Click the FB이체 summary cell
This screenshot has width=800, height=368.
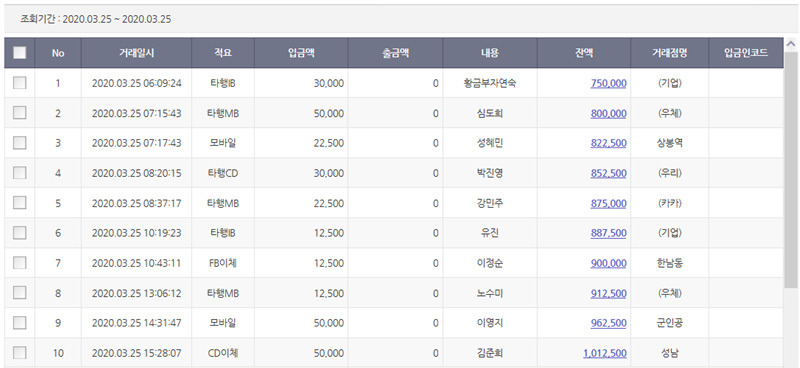[x=223, y=263]
